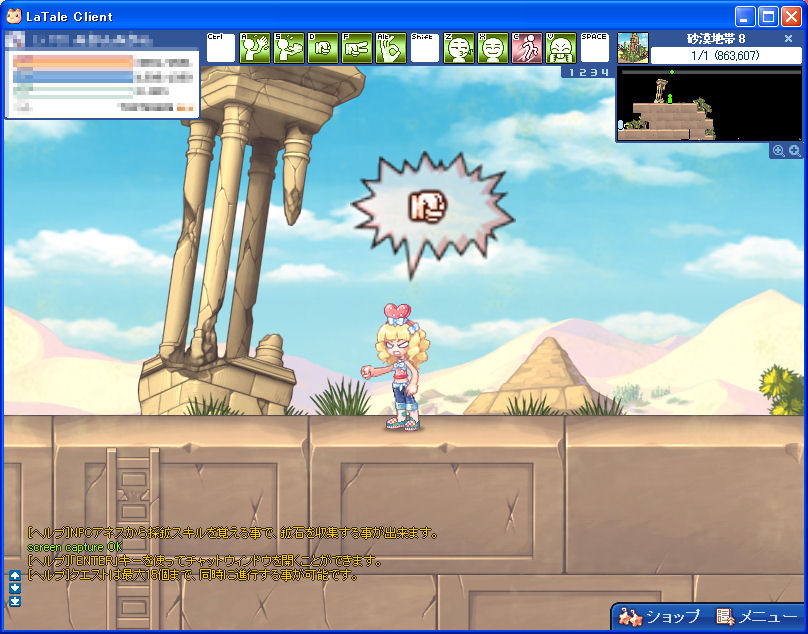The width and height of the screenshot is (808, 634).
Task: Use the emote in hotkey slot S
Action: [289, 48]
